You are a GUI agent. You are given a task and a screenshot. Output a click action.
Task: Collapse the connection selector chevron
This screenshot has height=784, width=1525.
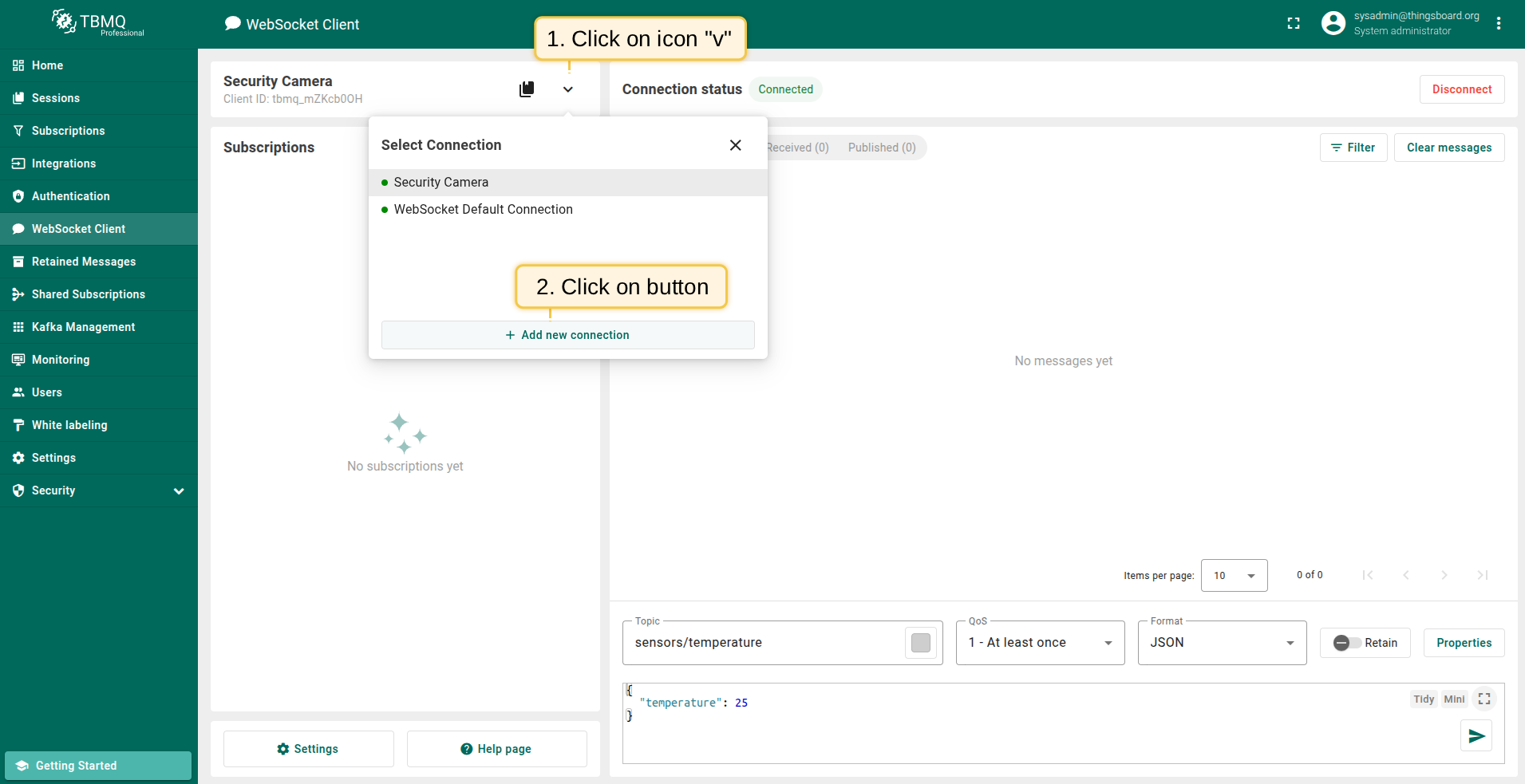[x=568, y=89]
